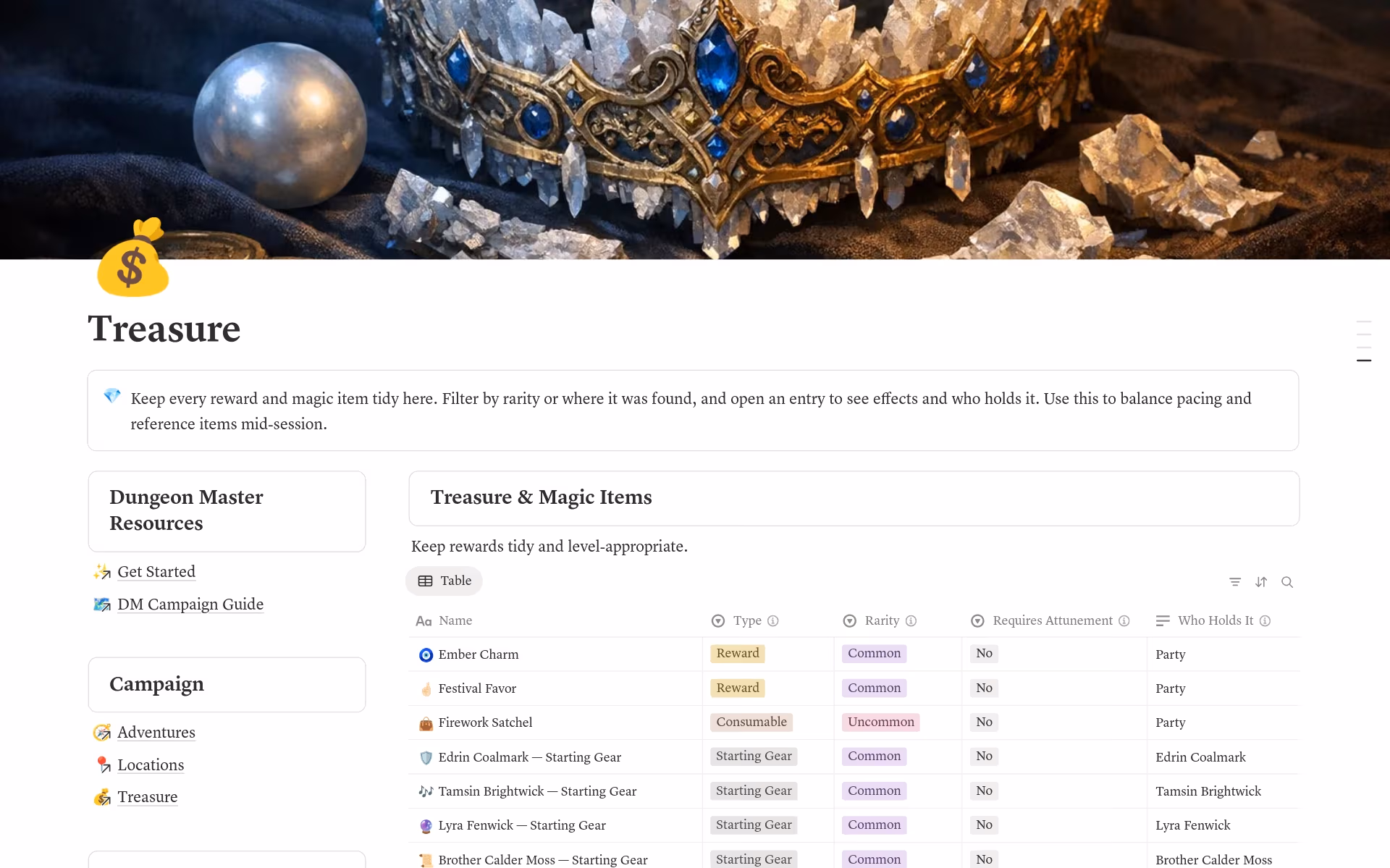Click the Reward type tag for Festival Favor
Screen dimensions: 1390x868
[x=738, y=688]
